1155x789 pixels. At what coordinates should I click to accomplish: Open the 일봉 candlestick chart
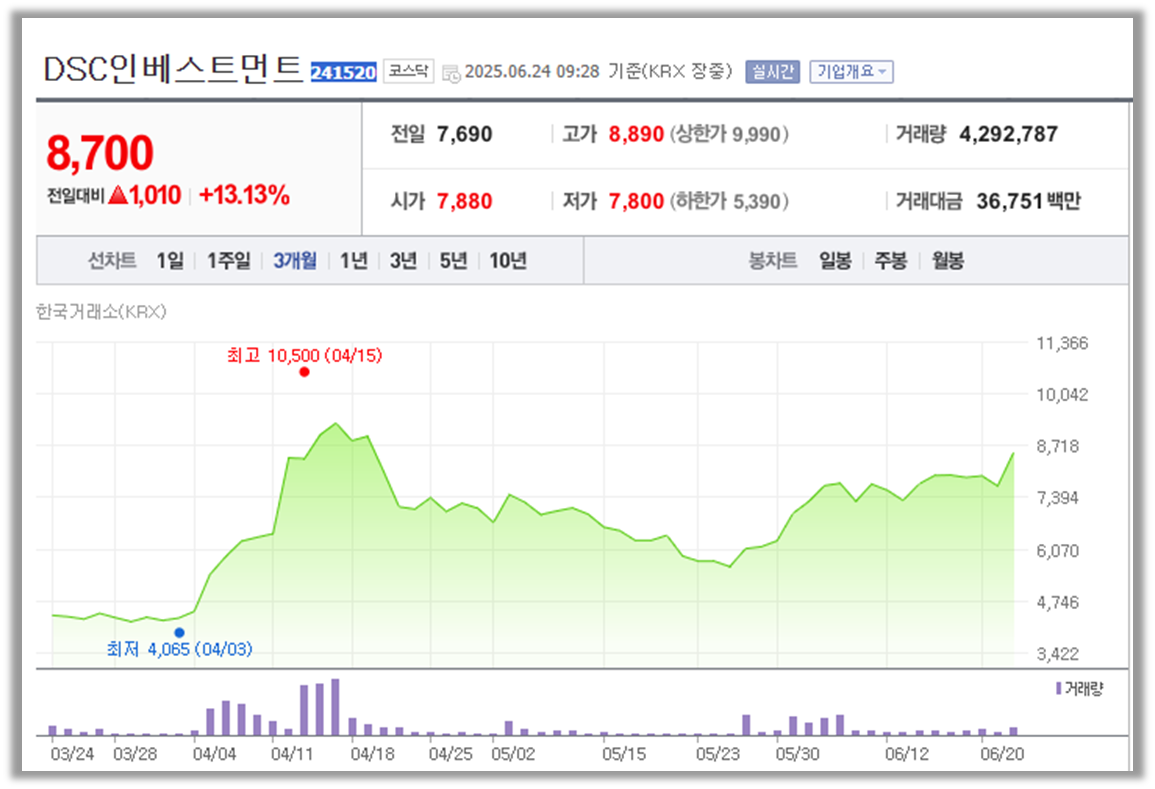(x=835, y=261)
